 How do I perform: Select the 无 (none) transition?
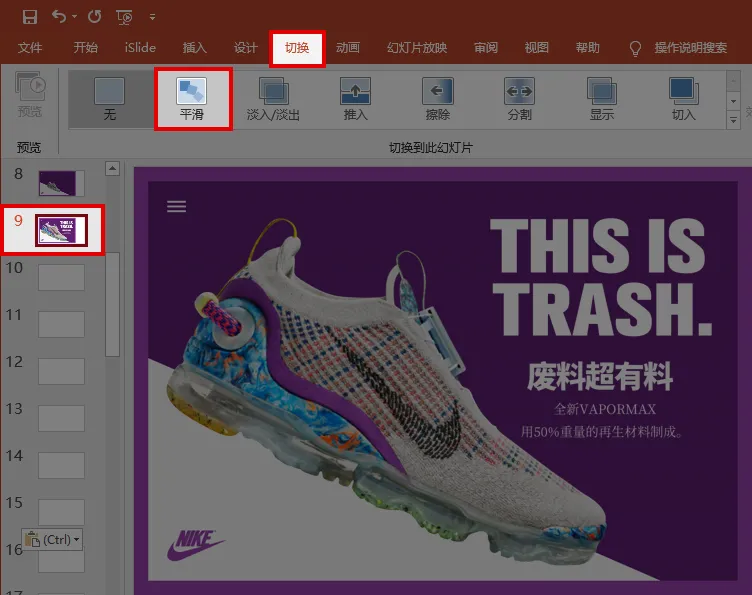click(109, 99)
